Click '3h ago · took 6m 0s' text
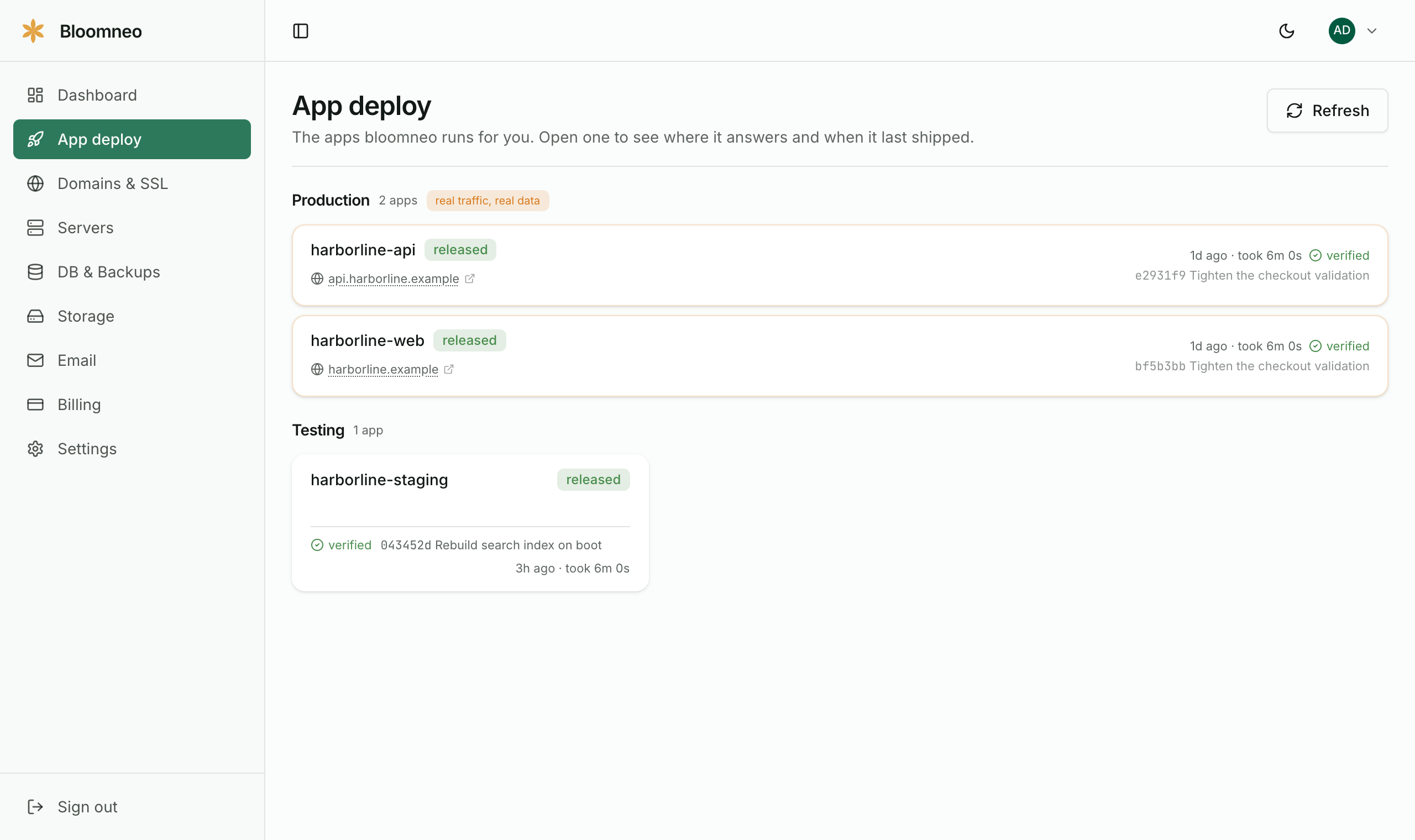This screenshot has width=1415, height=840. click(x=572, y=568)
